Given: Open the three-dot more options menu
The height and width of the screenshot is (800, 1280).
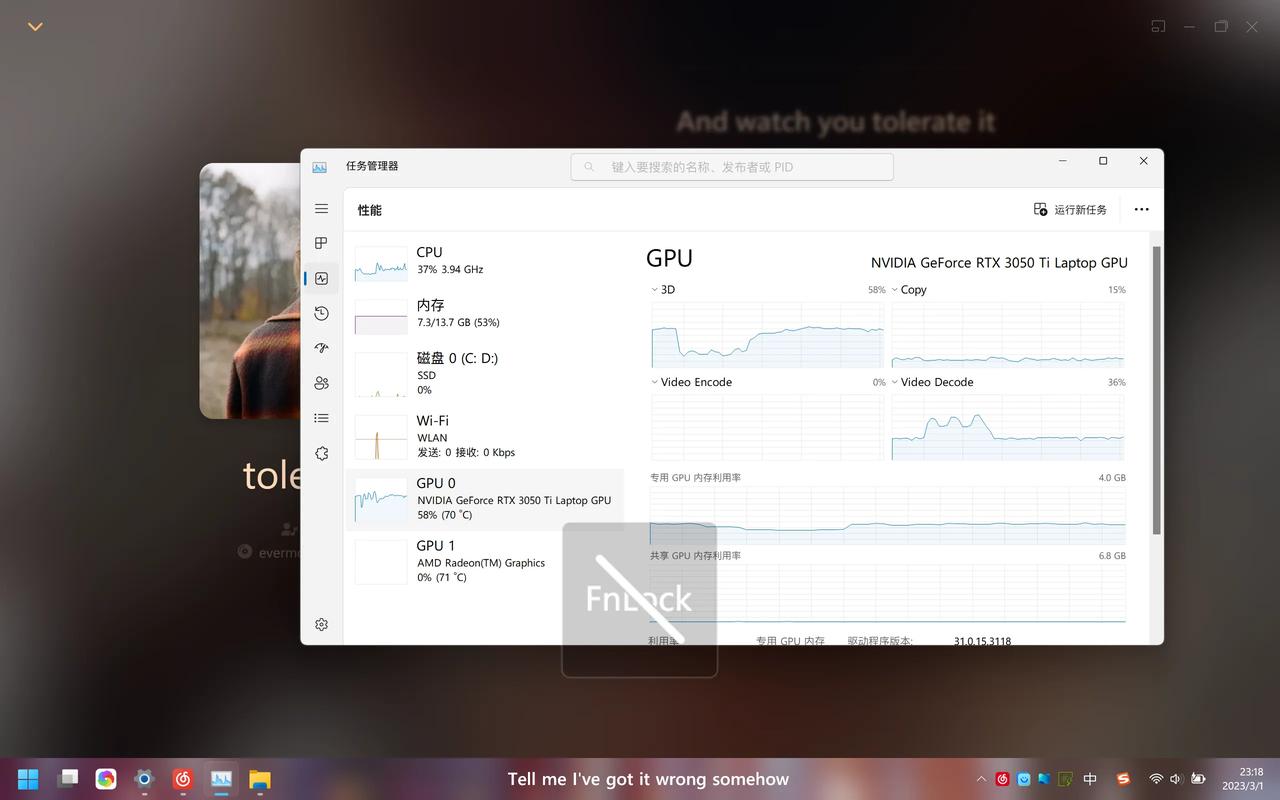Looking at the screenshot, I should [x=1141, y=210].
